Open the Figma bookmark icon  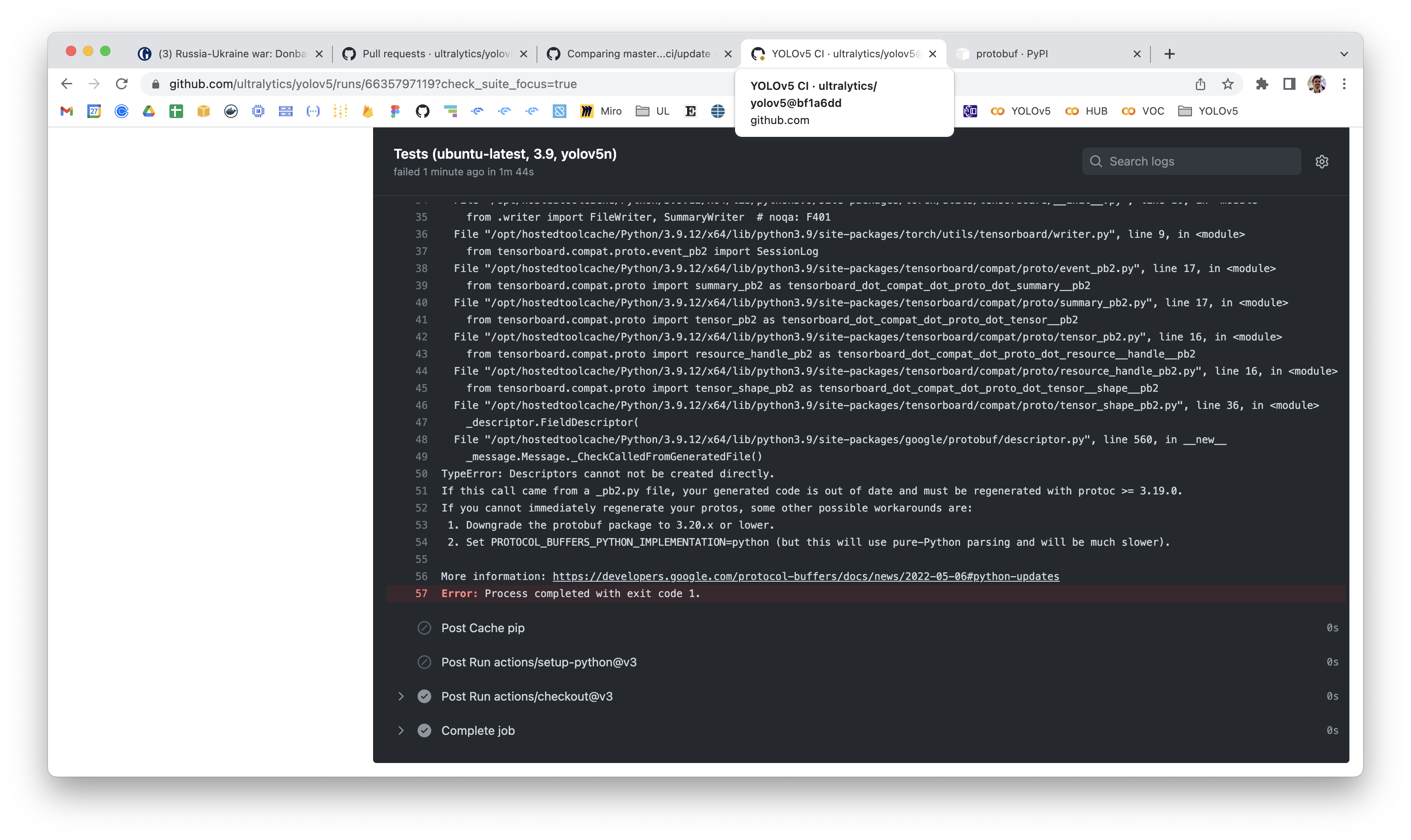click(x=394, y=111)
